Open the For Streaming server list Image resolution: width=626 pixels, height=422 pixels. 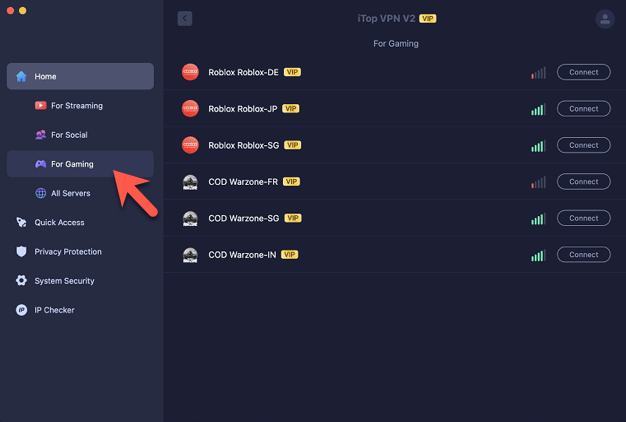pyautogui.click(x=76, y=105)
